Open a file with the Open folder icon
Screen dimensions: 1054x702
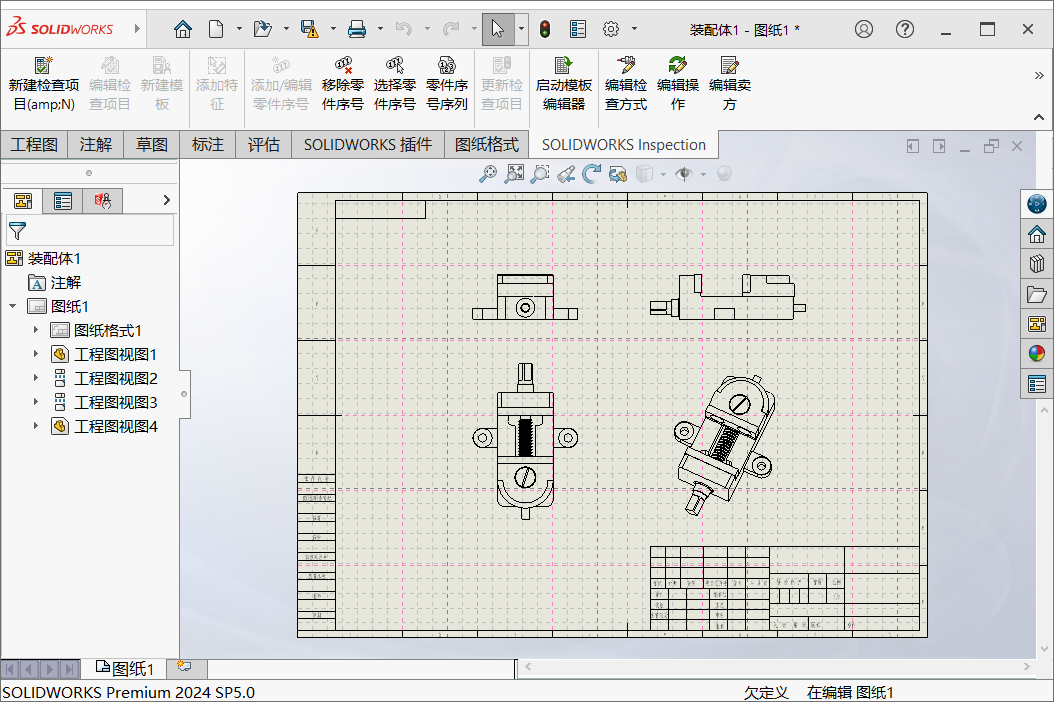(262, 29)
